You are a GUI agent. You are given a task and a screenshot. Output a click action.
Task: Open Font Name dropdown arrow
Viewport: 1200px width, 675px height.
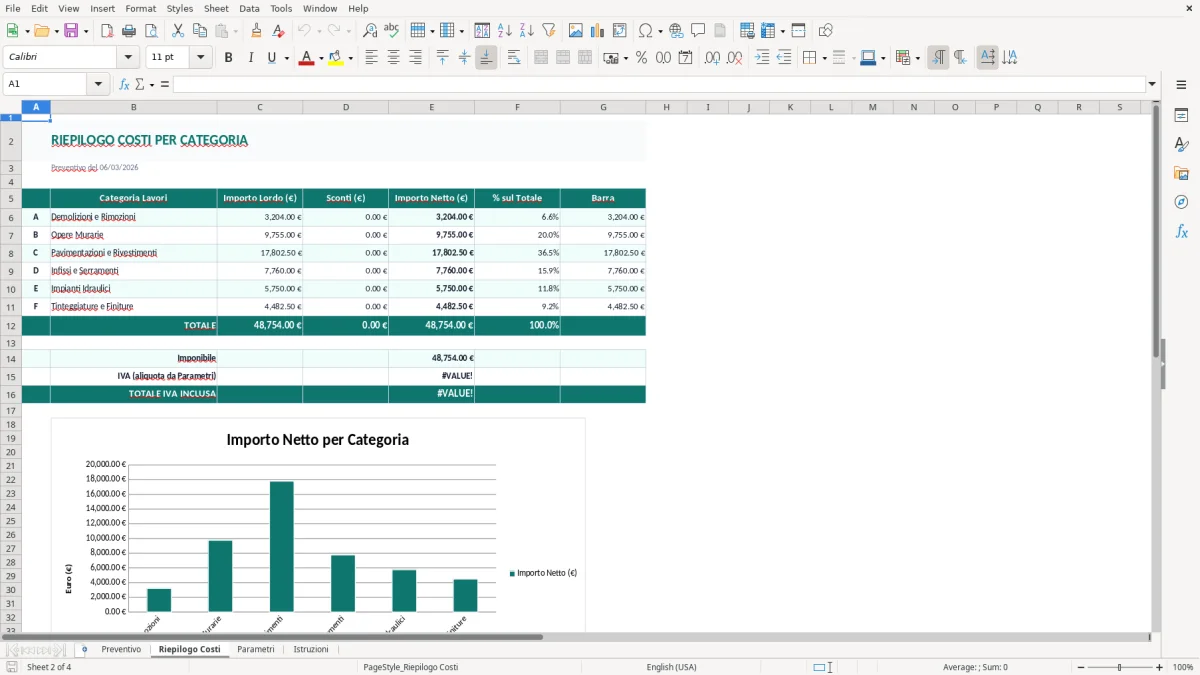click(x=128, y=58)
